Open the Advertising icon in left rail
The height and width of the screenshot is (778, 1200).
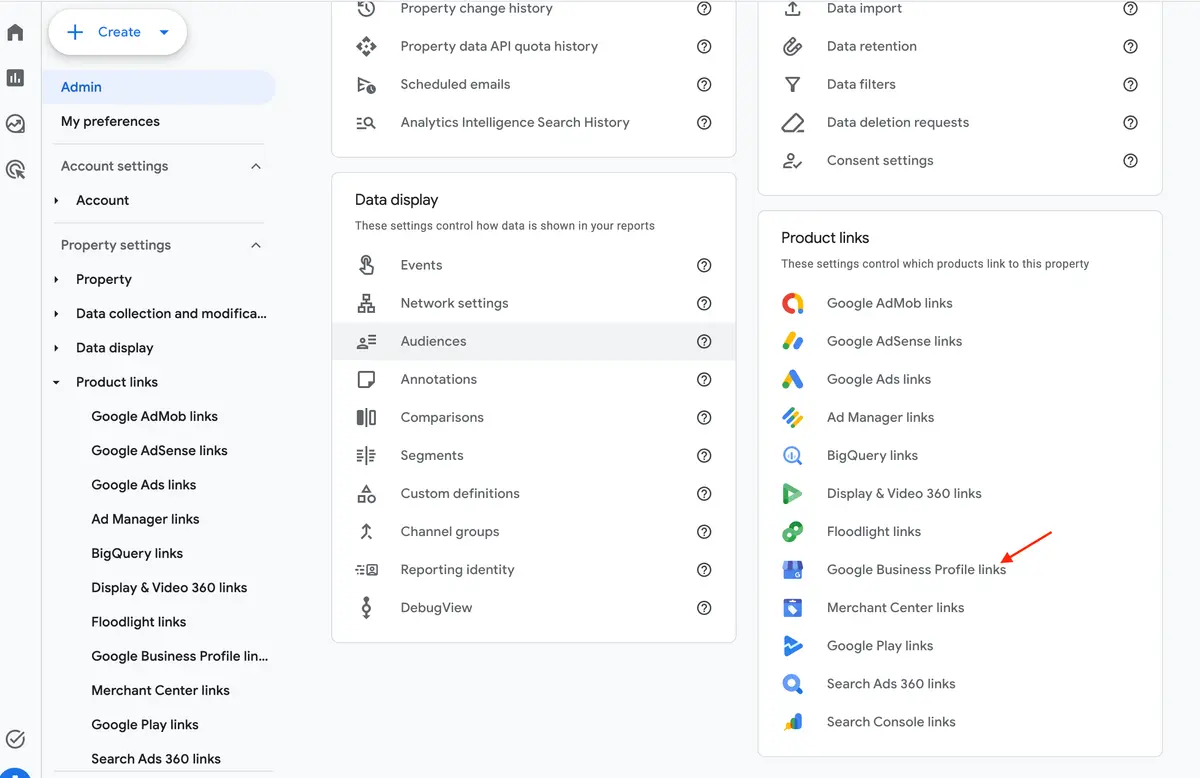click(x=15, y=169)
